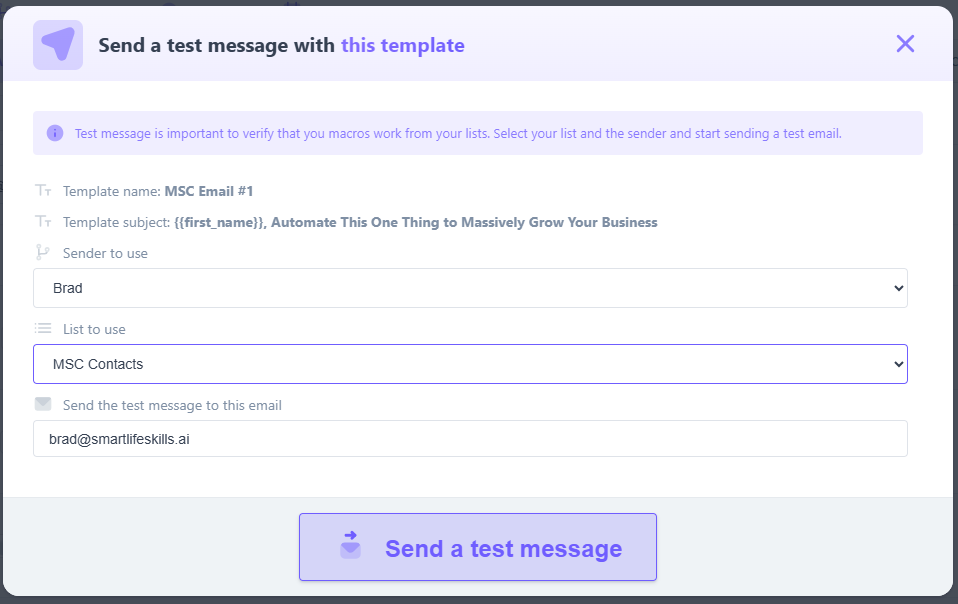Click the text icon beside Template subject
958x604 pixels.
(43, 222)
